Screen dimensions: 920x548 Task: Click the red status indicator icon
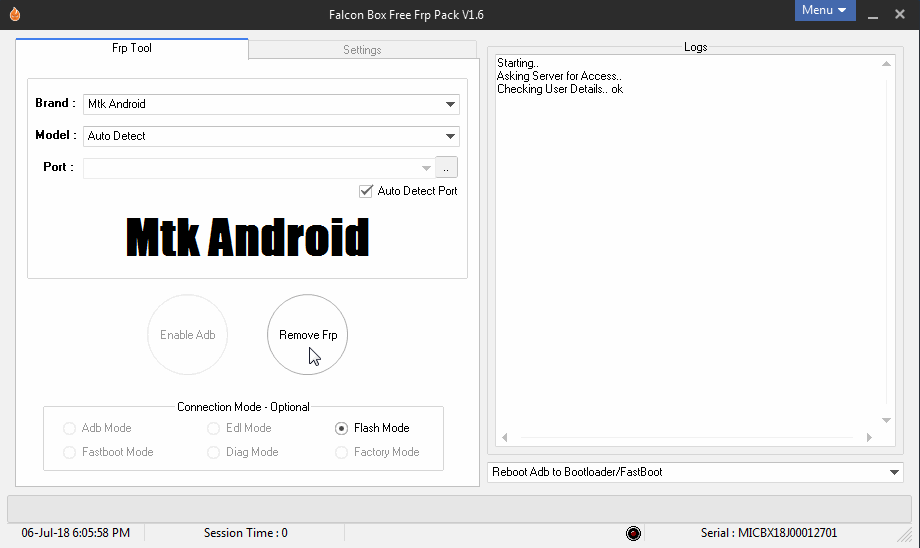(x=633, y=533)
